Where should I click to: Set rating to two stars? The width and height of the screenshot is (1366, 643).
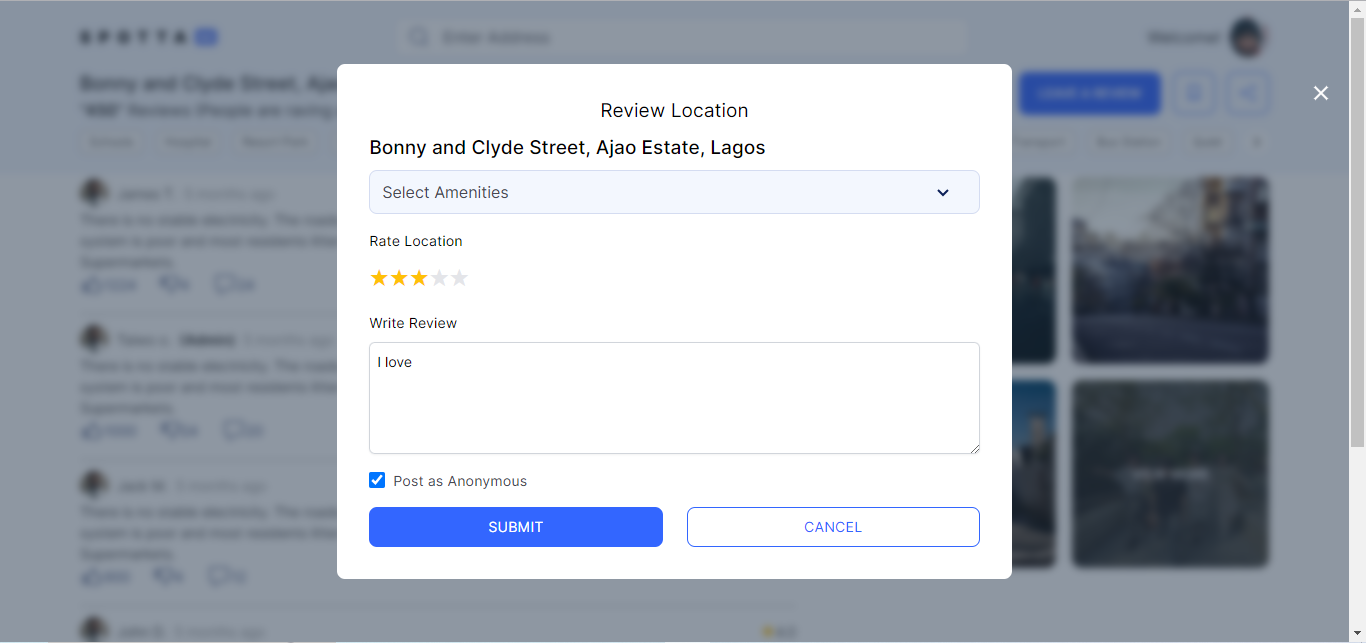399,278
